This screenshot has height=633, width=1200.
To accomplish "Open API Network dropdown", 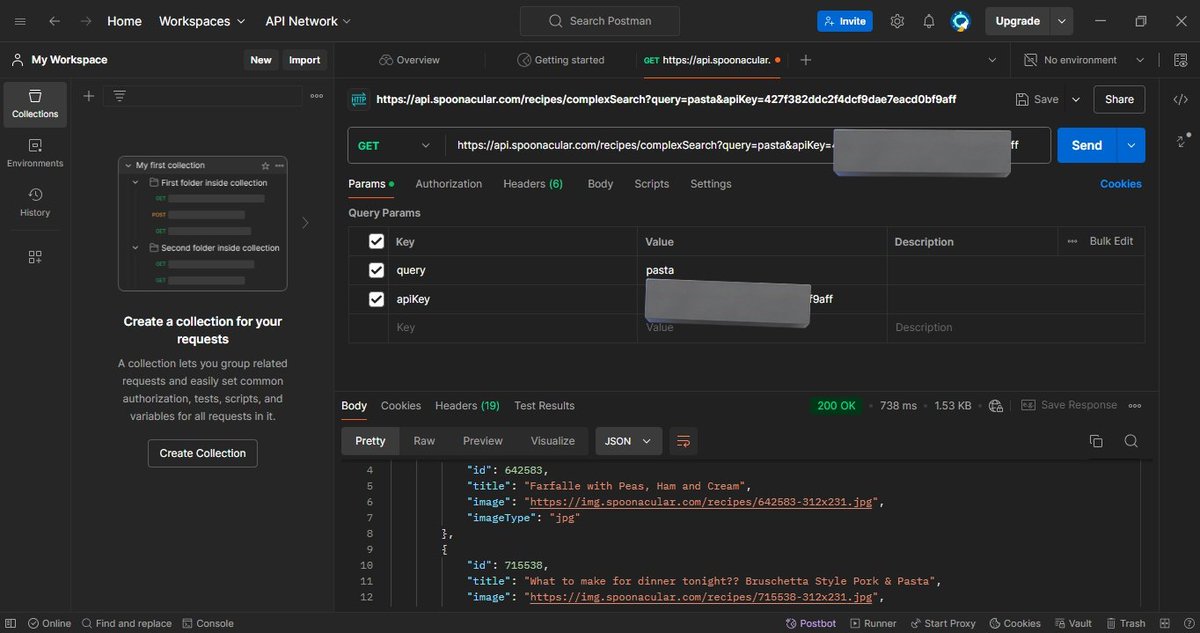I will tap(308, 21).
